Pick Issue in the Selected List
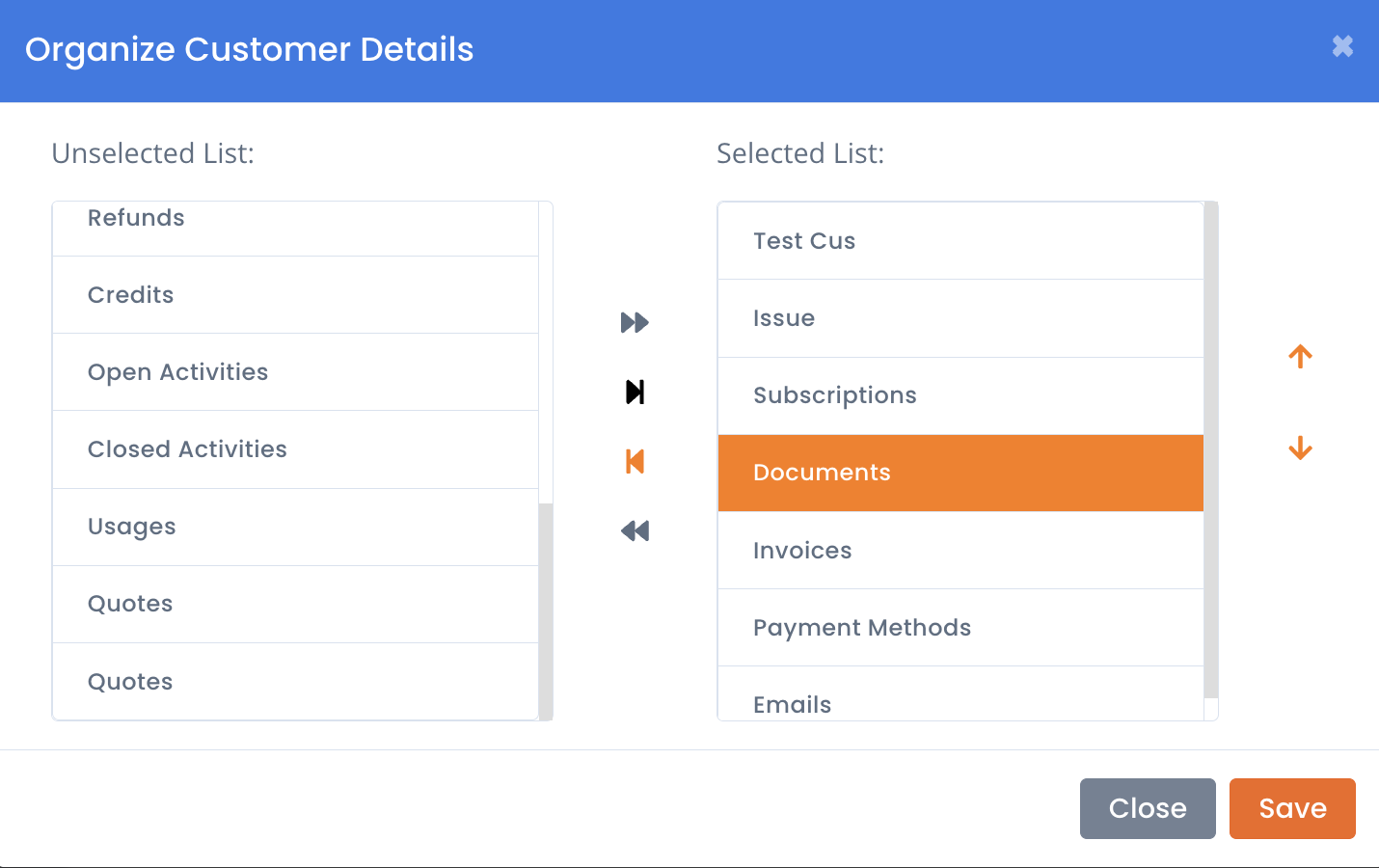 (960, 318)
